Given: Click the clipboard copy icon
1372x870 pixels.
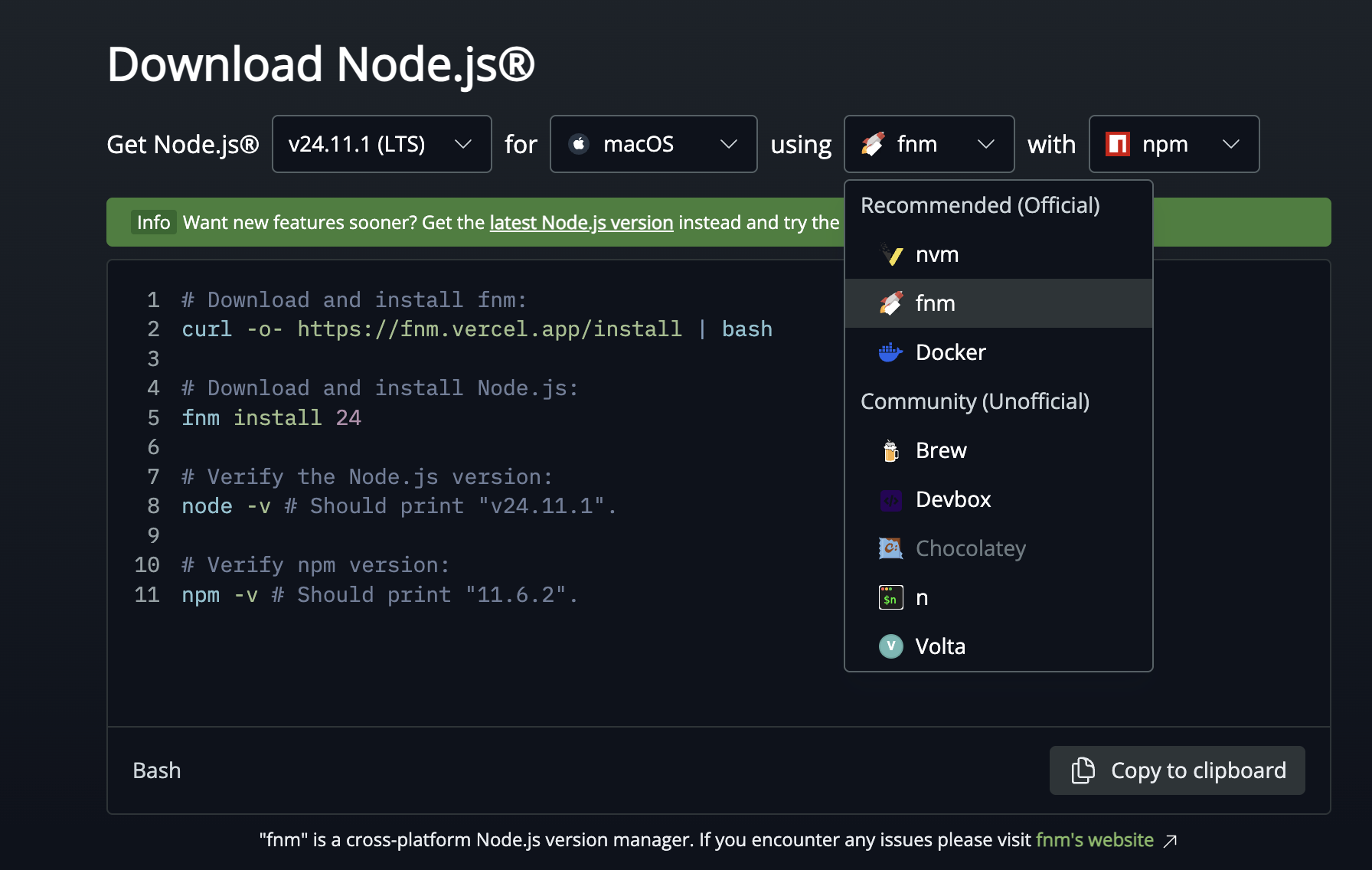Looking at the screenshot, I should click(x=1083, y=770).
